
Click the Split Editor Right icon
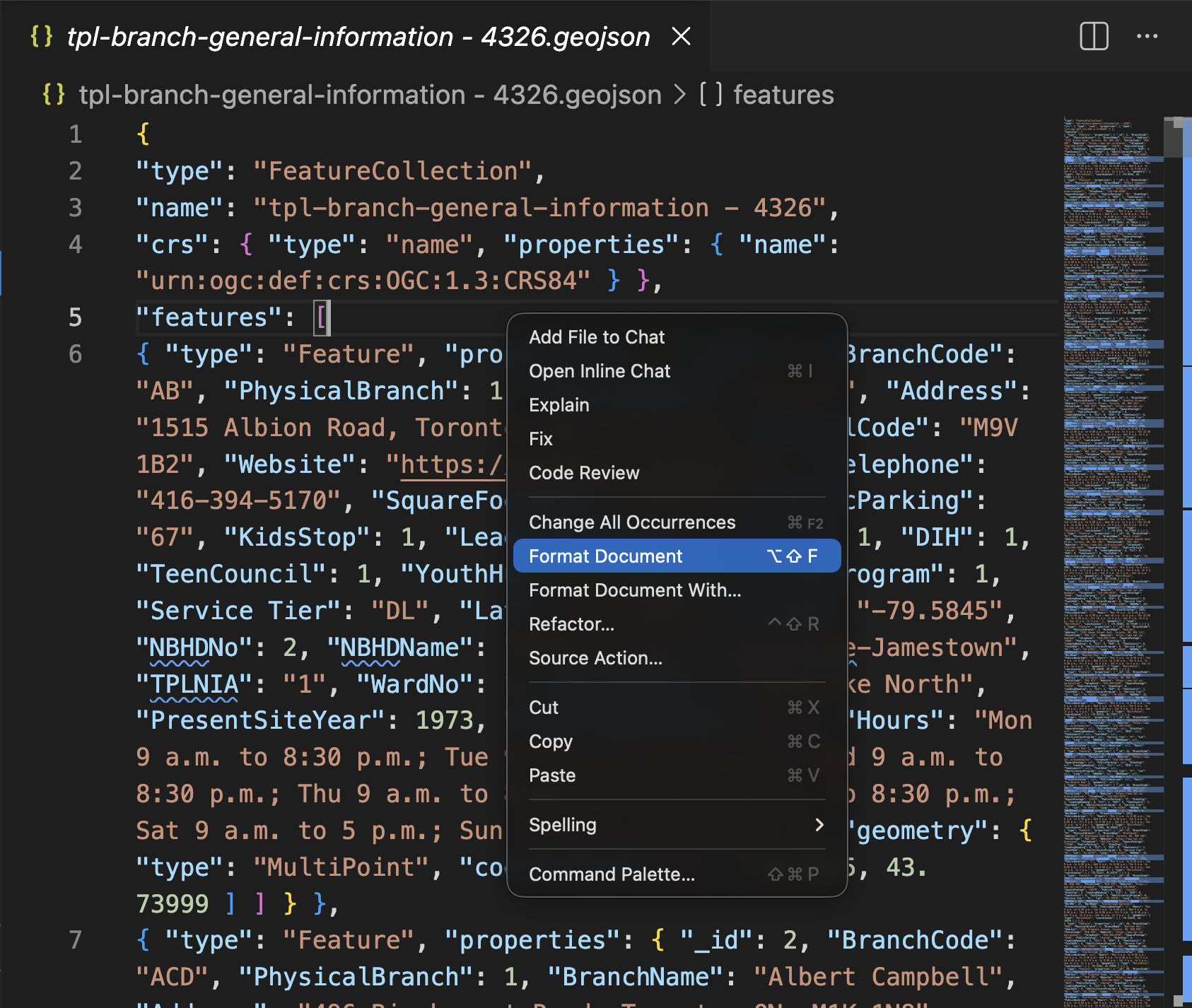coord(1094,36)
